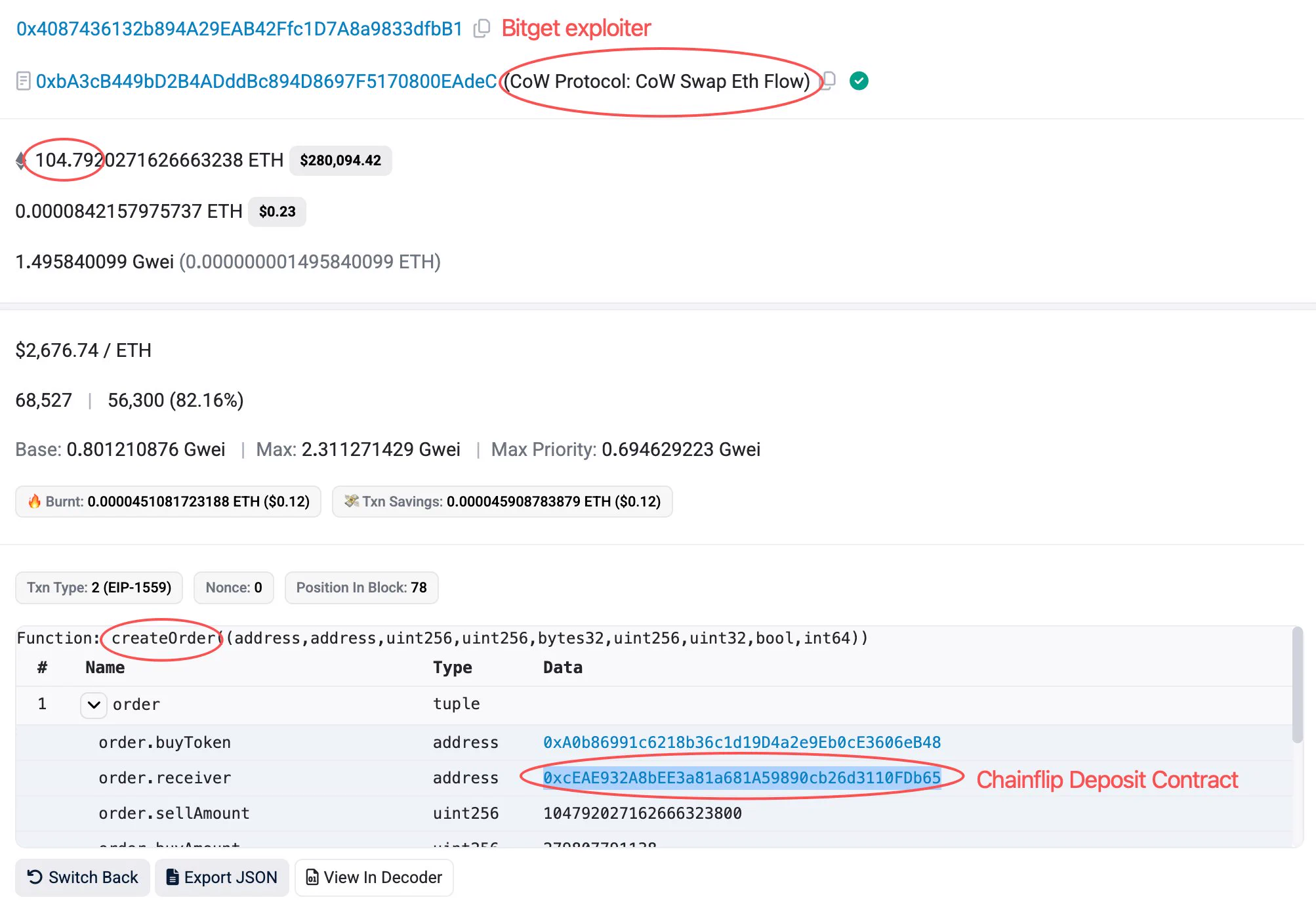This screenshot has height=908, width=1316.
Task: Select the order.receiver name cell
Action: tap(165, 777)
